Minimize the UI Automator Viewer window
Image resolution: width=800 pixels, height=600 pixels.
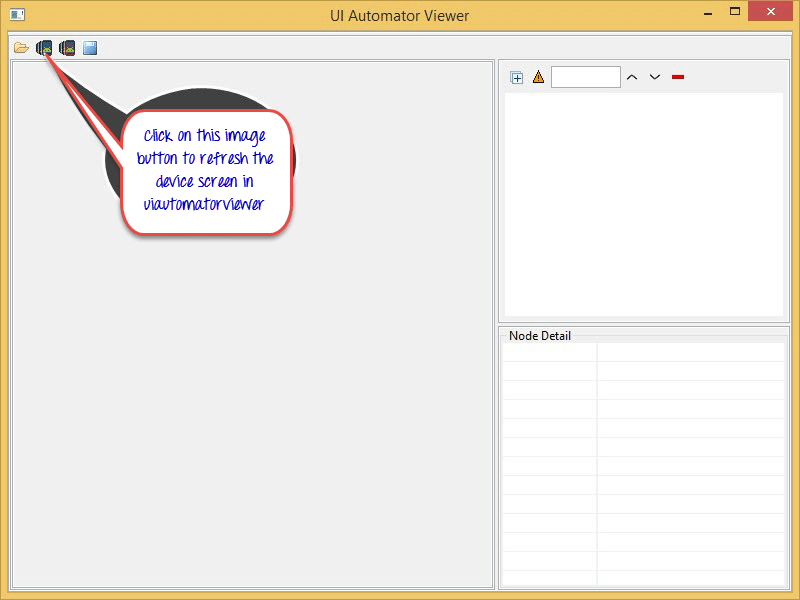click(x=705, y=12)
